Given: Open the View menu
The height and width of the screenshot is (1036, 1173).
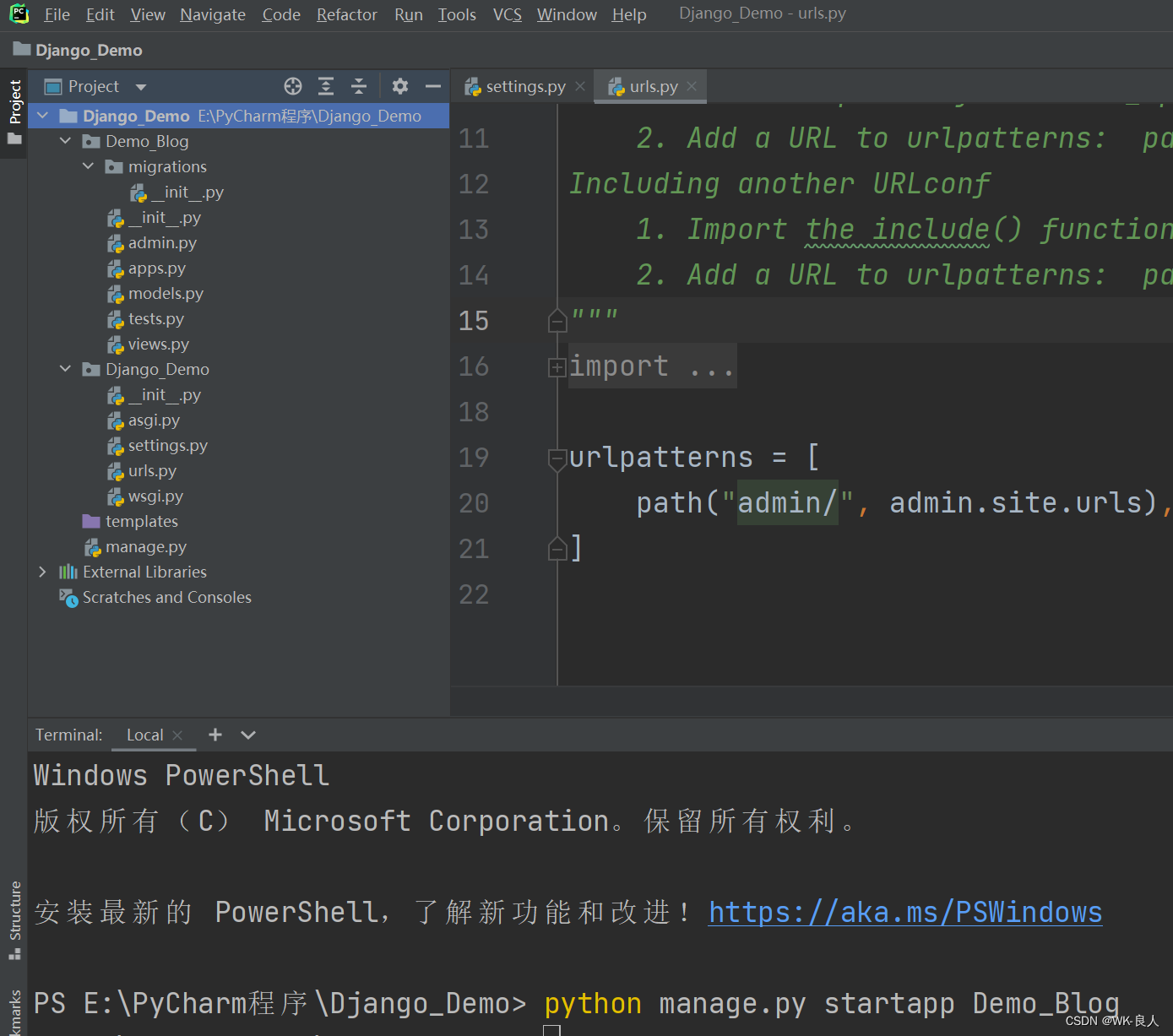Looking at the screenshot, I should pyautogui.click(x=148, y=14).
